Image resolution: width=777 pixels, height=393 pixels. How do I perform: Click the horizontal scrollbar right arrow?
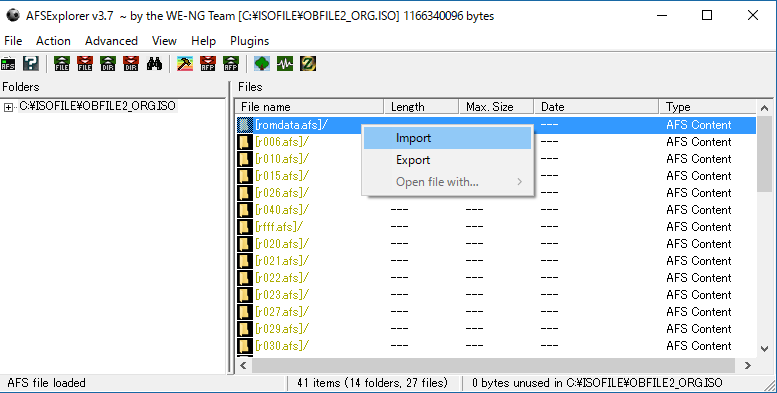(x=748, y=366)
